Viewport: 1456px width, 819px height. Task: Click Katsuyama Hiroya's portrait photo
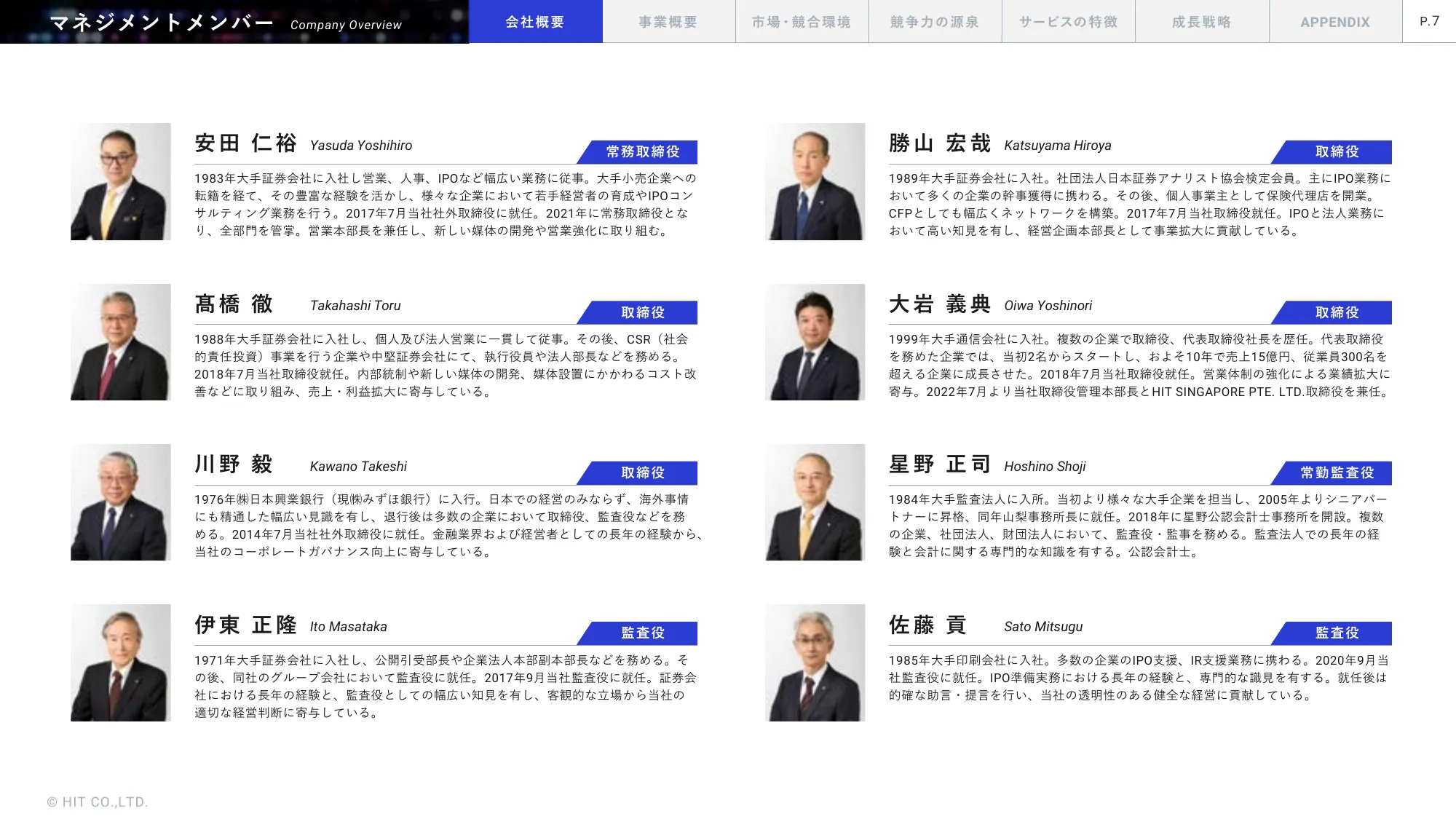[x=815, y=182]
